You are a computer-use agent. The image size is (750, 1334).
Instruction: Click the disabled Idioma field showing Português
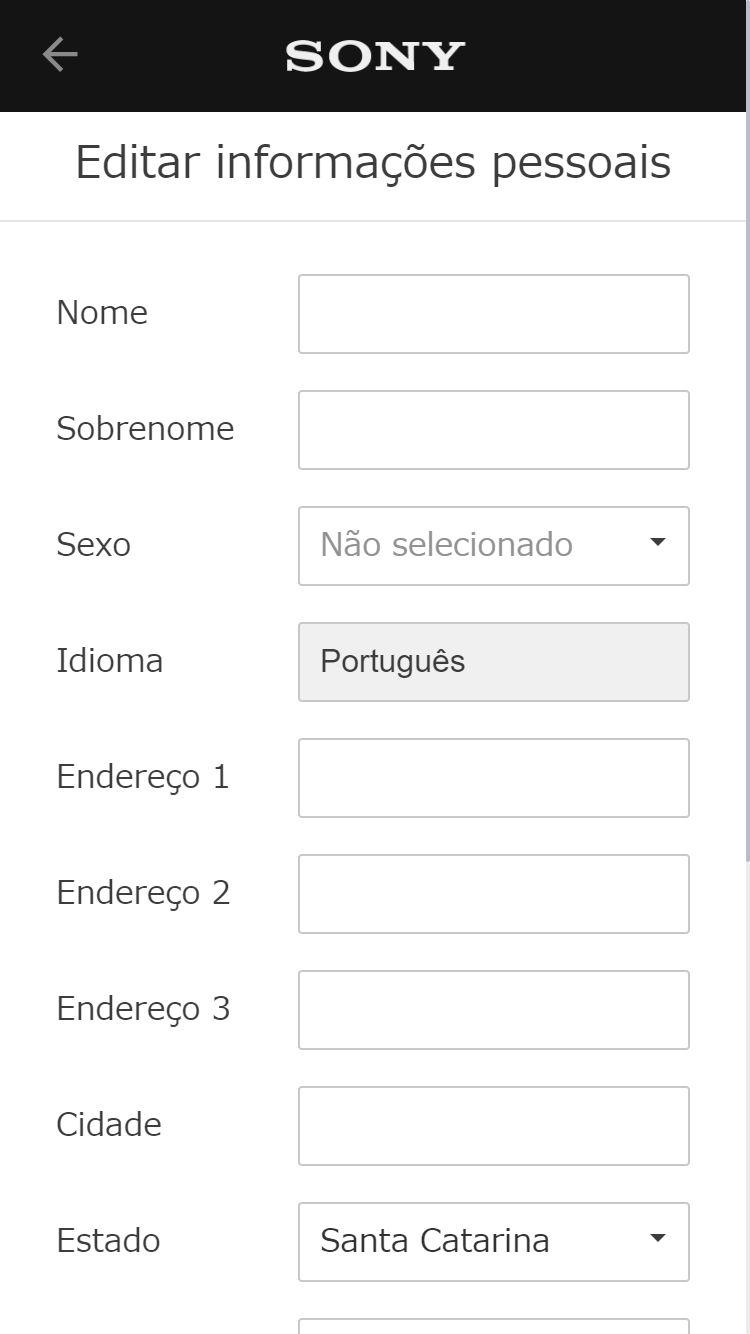pos(494,661)
